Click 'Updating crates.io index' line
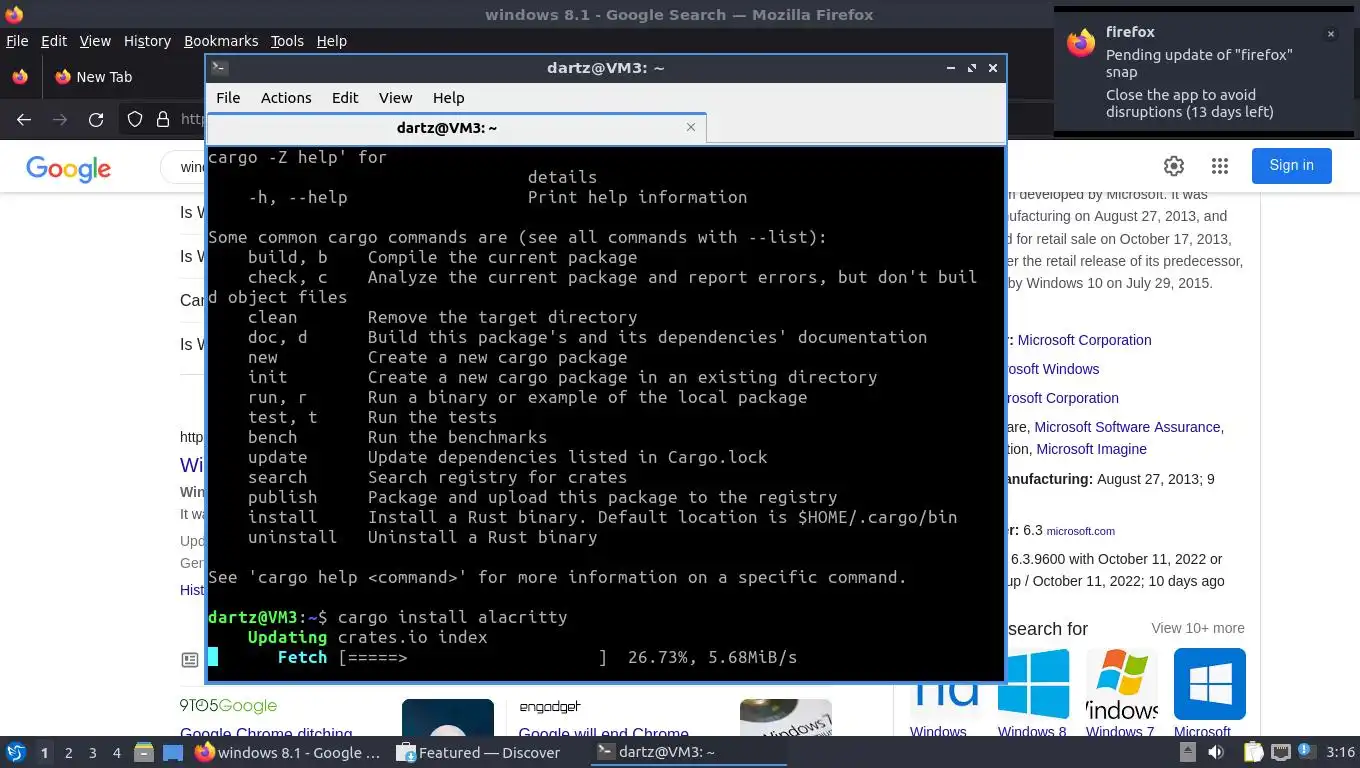Image resolution: width=1360 pixels, height=768 pixels. (x=368, y=637)
